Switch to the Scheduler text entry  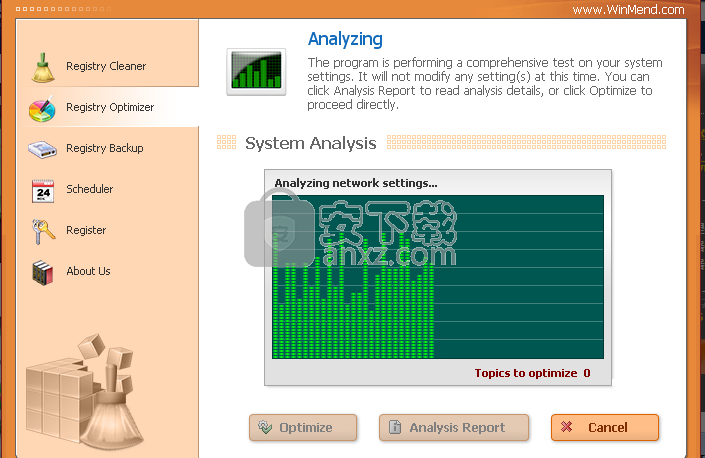click(x=90, y=189)
